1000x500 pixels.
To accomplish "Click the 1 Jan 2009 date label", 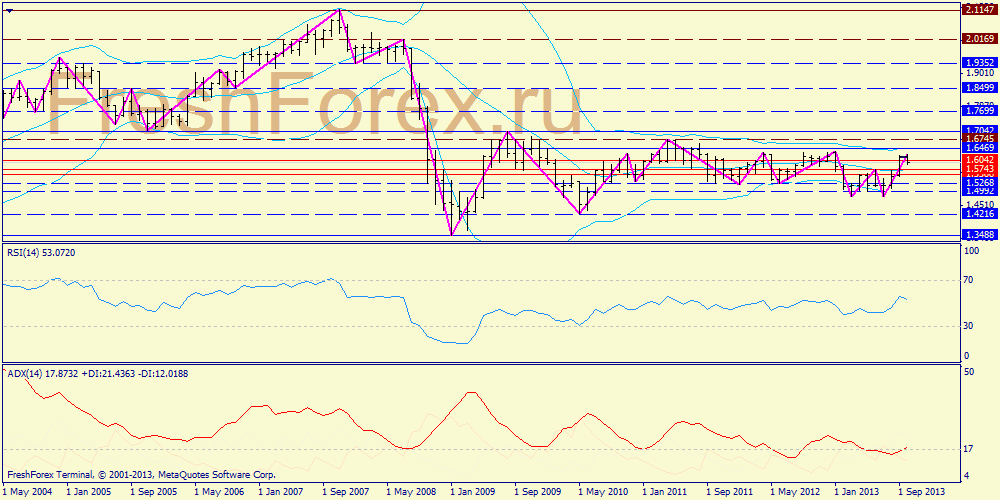I will pos(474,492).
